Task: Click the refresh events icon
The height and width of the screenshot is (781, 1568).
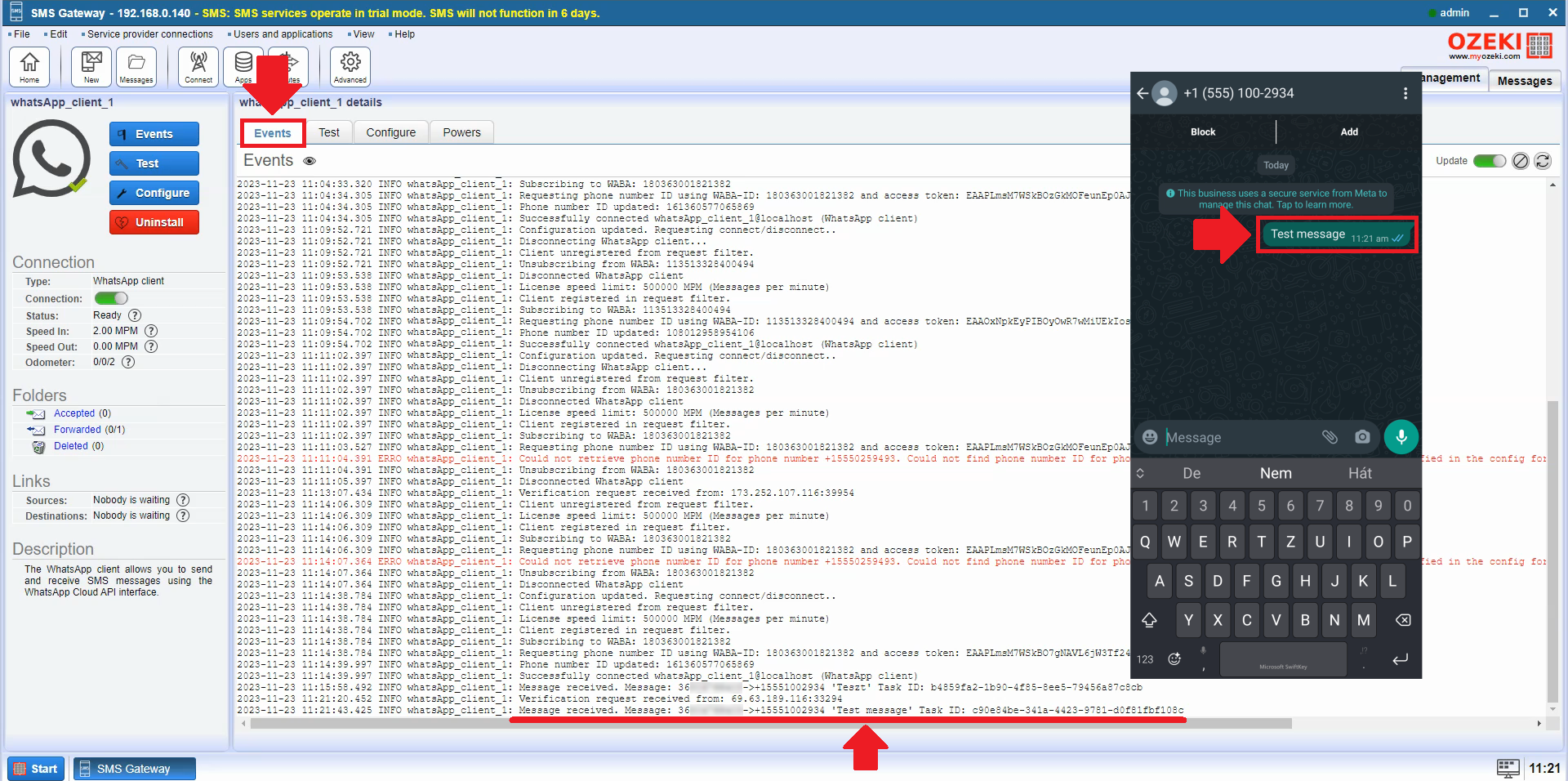Action: [x=1543, y=161]
